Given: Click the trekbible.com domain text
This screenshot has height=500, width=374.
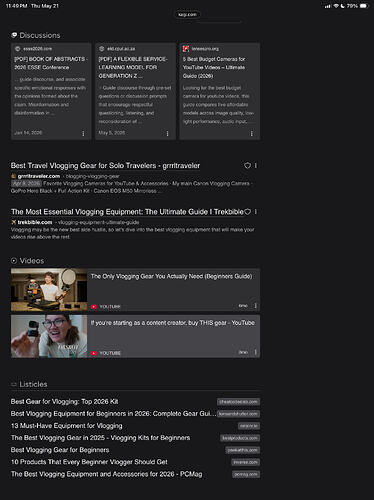Looking at the screenshot, I should click(35, 222).
